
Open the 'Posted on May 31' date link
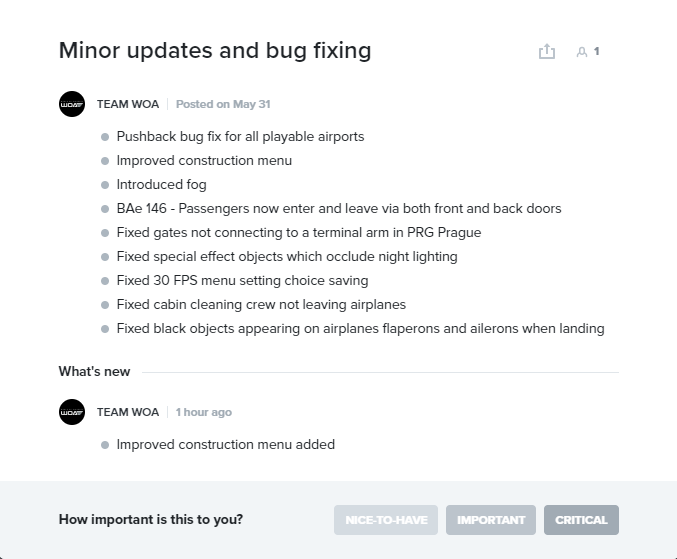pos(223,104)
